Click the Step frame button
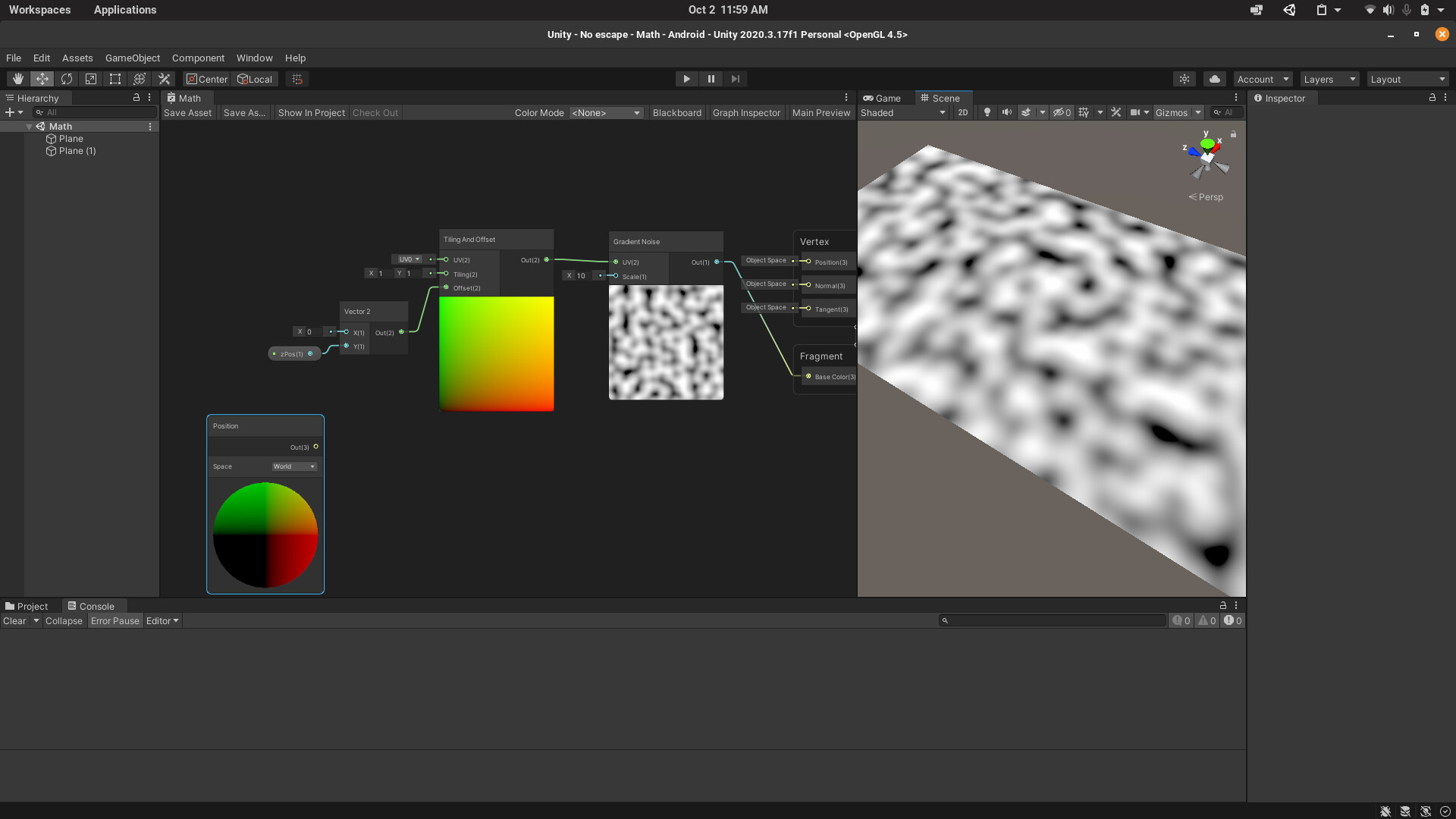The width and height of the screenshot is (1456, 819). [x=735, y=79]
